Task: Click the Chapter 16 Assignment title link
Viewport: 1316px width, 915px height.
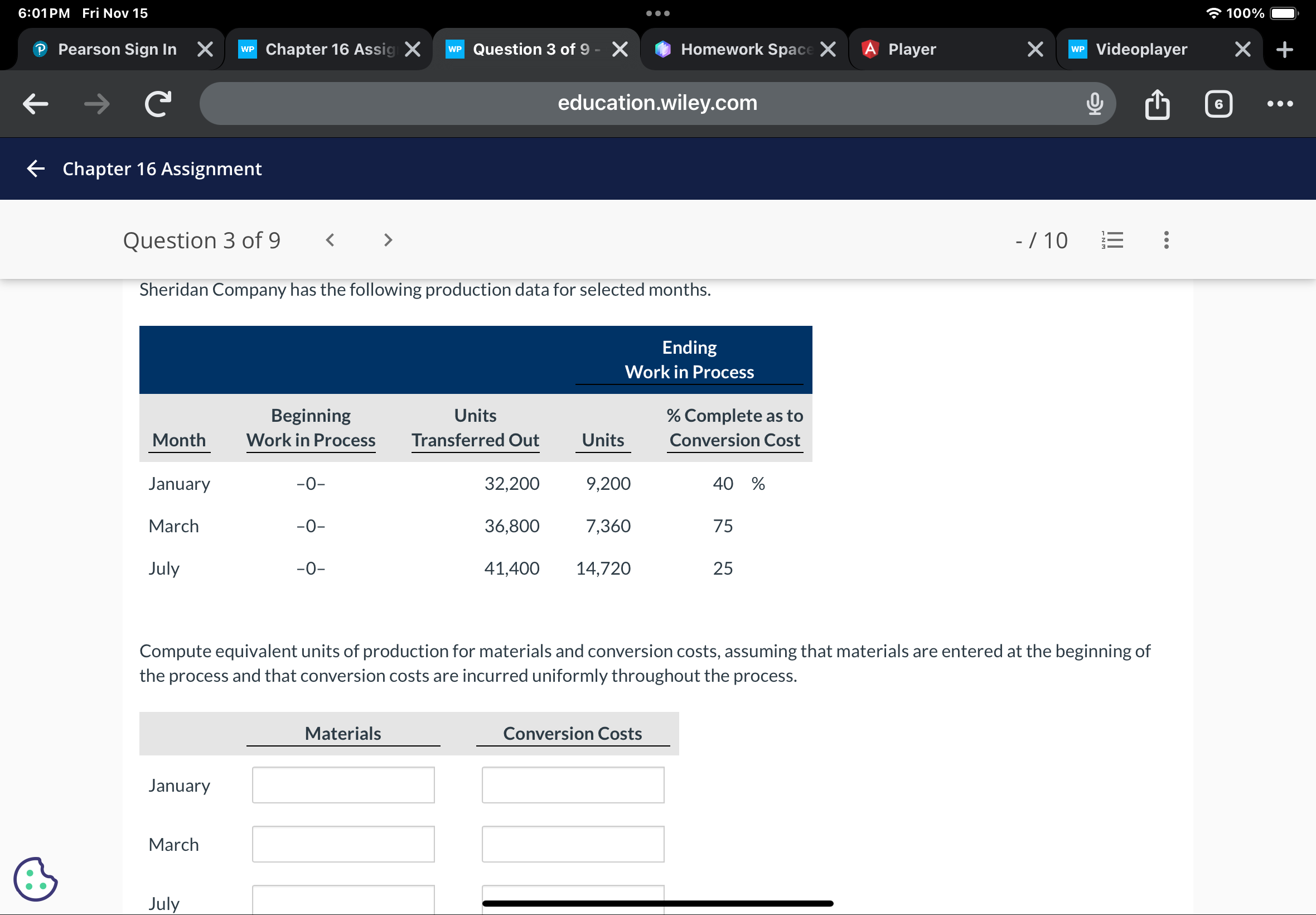Action: click(162, 168)
